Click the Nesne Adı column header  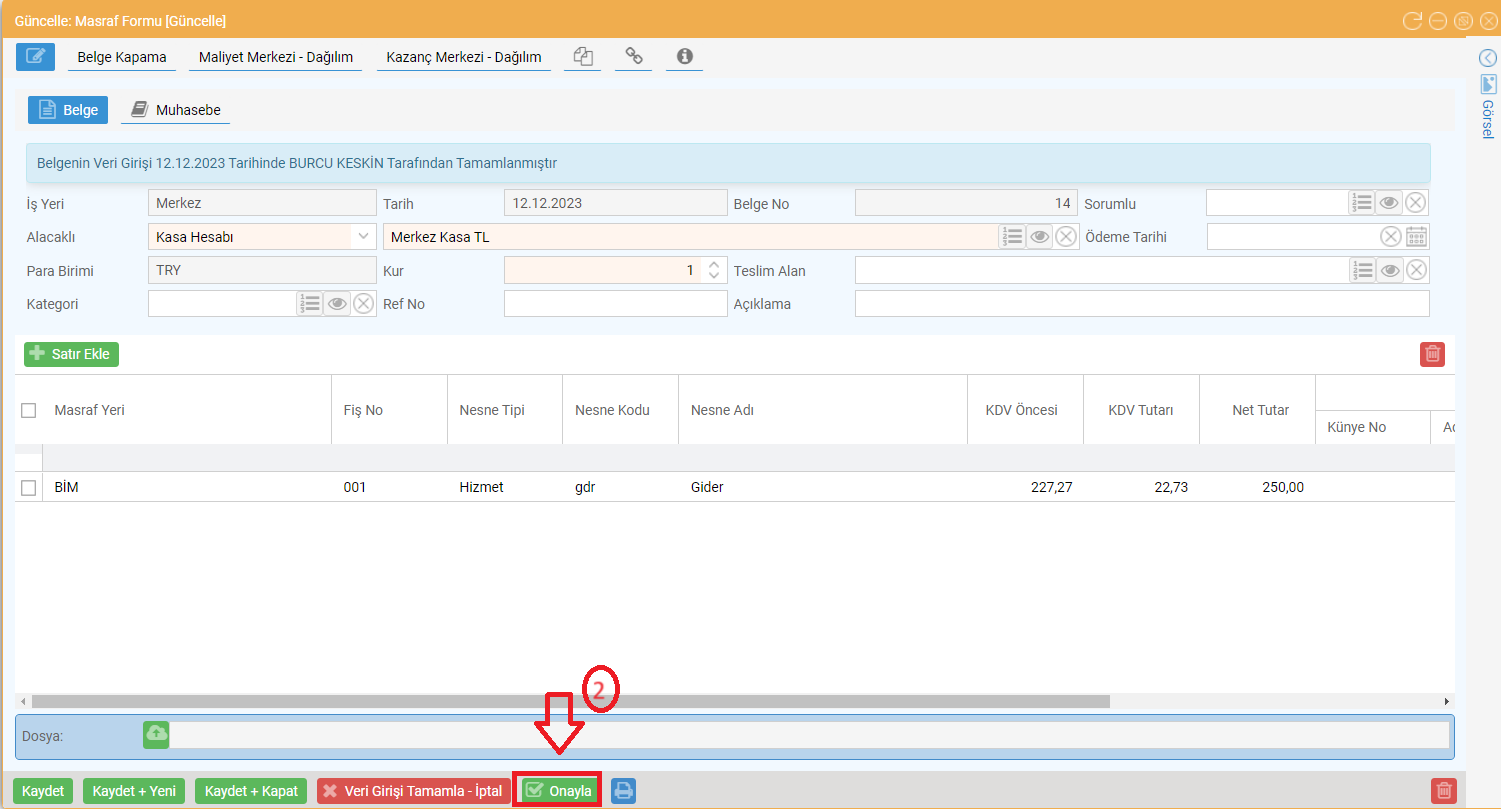pos(822,410)
